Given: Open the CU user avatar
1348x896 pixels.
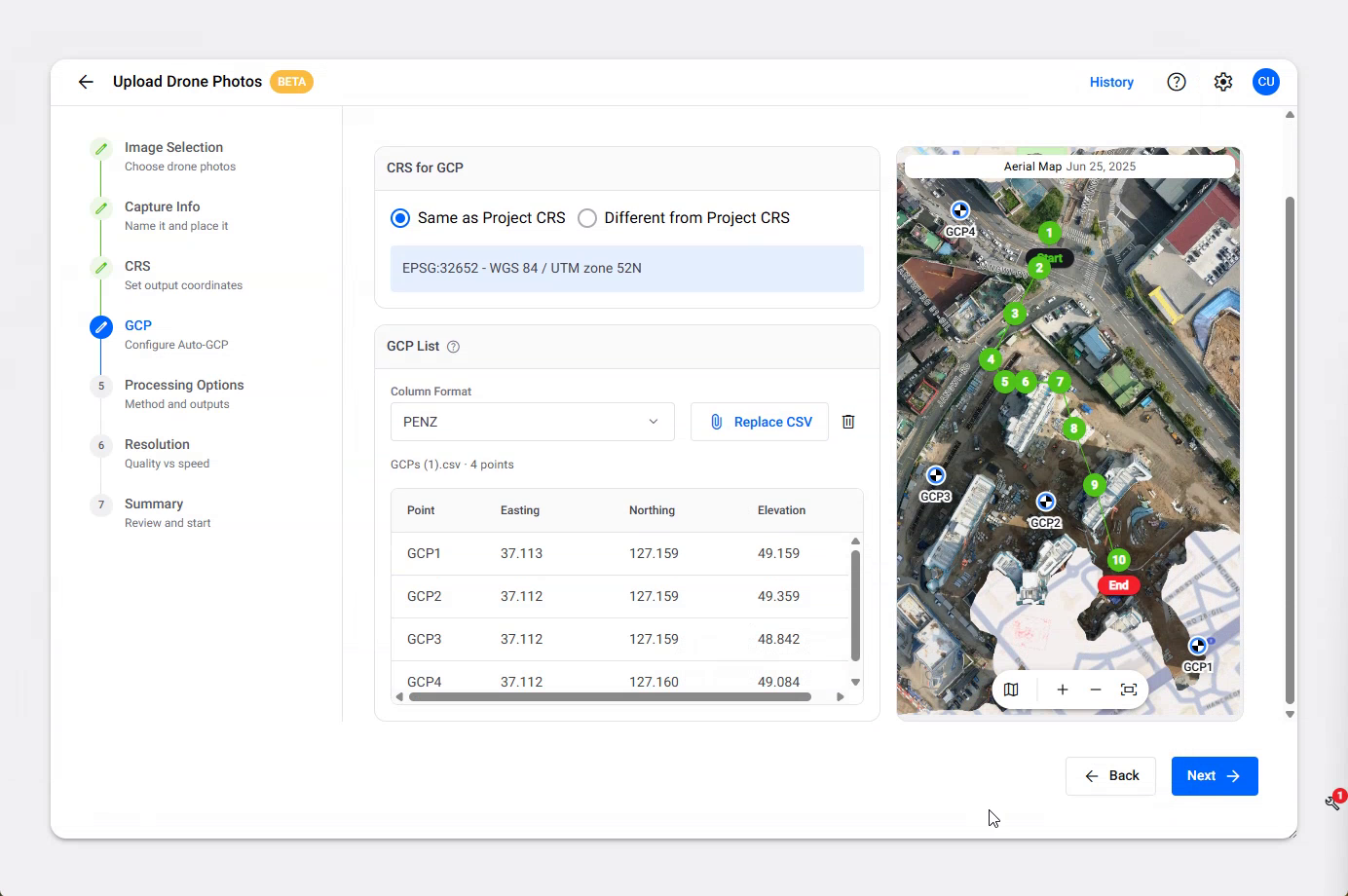Looking at the screenshot, I should [x=1266, y=82].
